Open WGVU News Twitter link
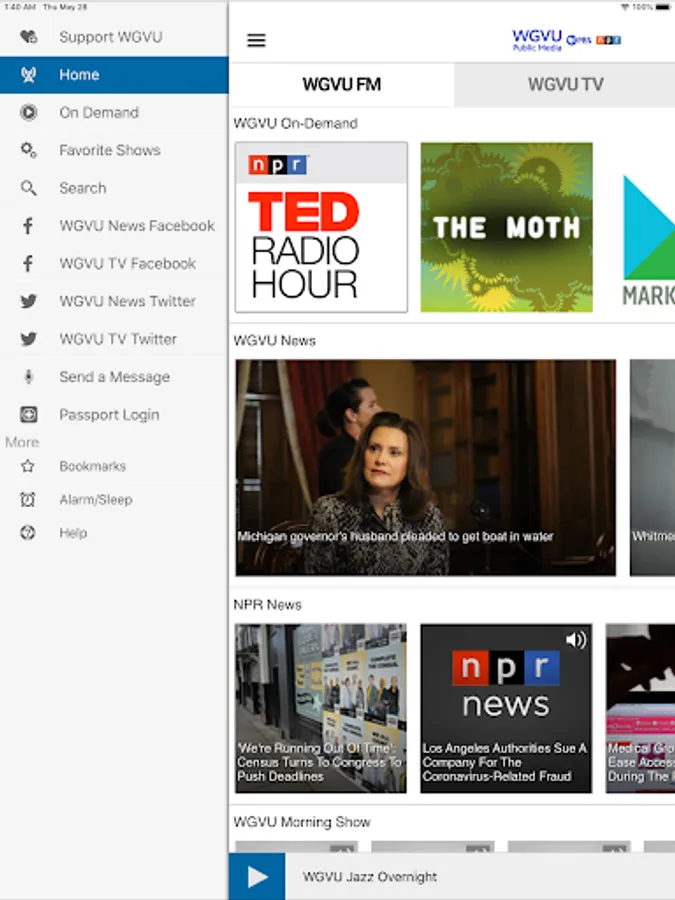 coord(114,301)
